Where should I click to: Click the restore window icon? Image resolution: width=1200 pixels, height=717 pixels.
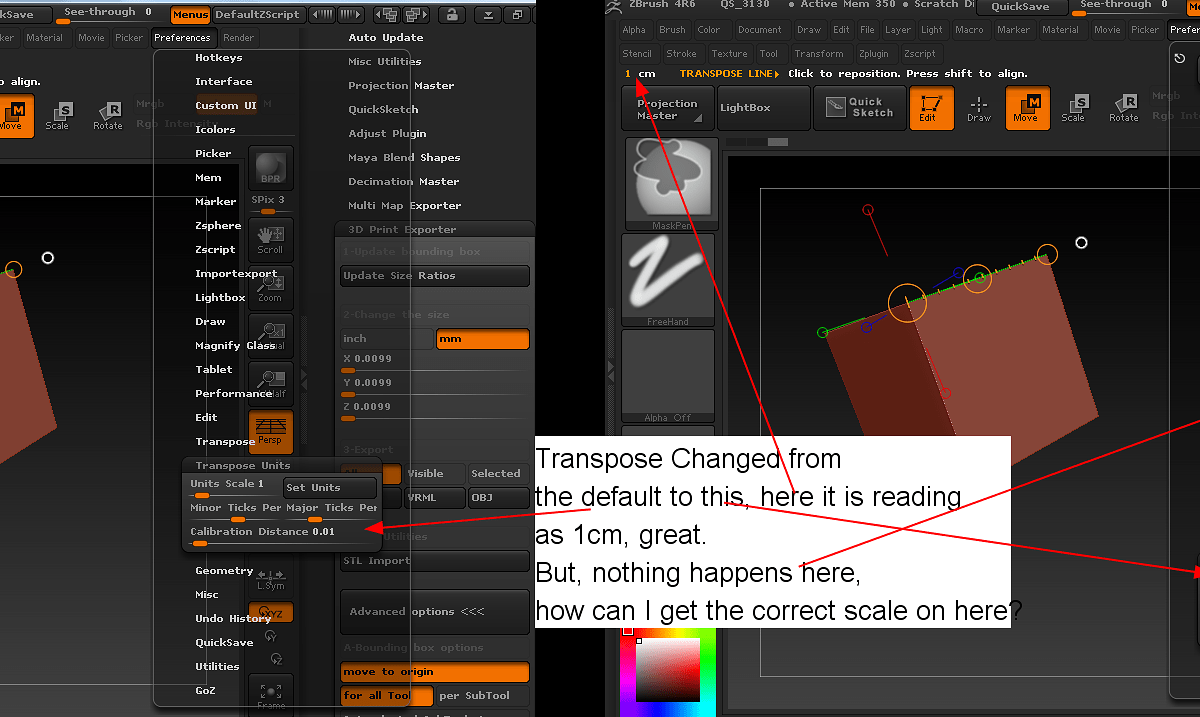point(517,14)
